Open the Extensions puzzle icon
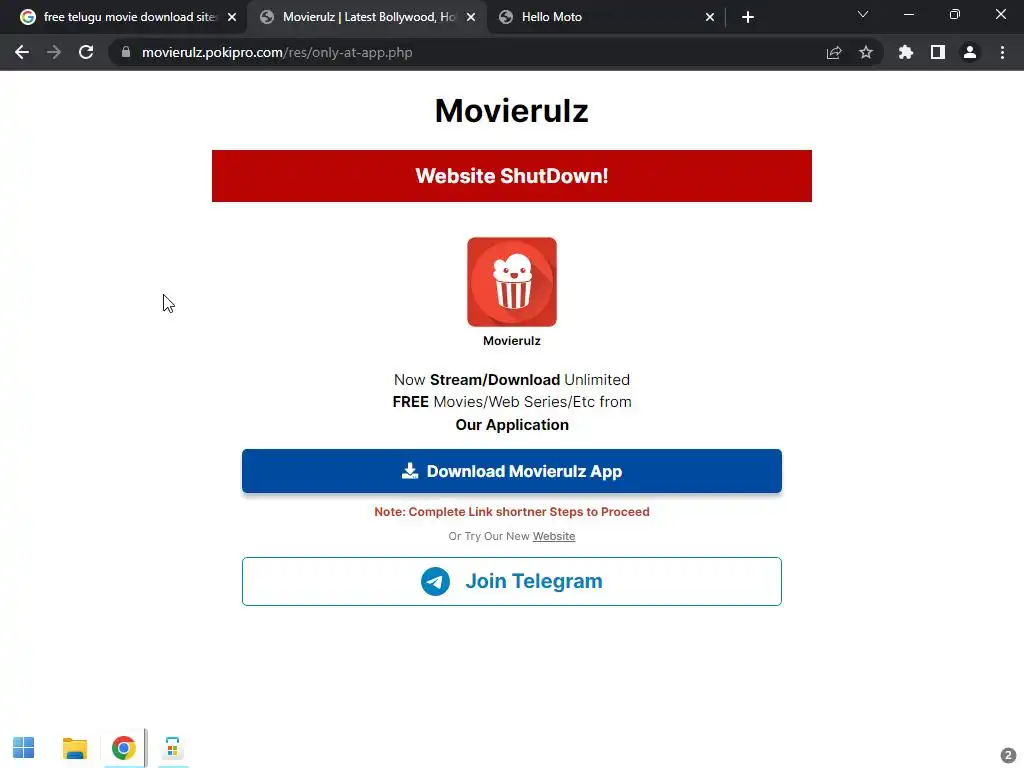The height and width of the screenshot is (768, 1024). point(906,52)
